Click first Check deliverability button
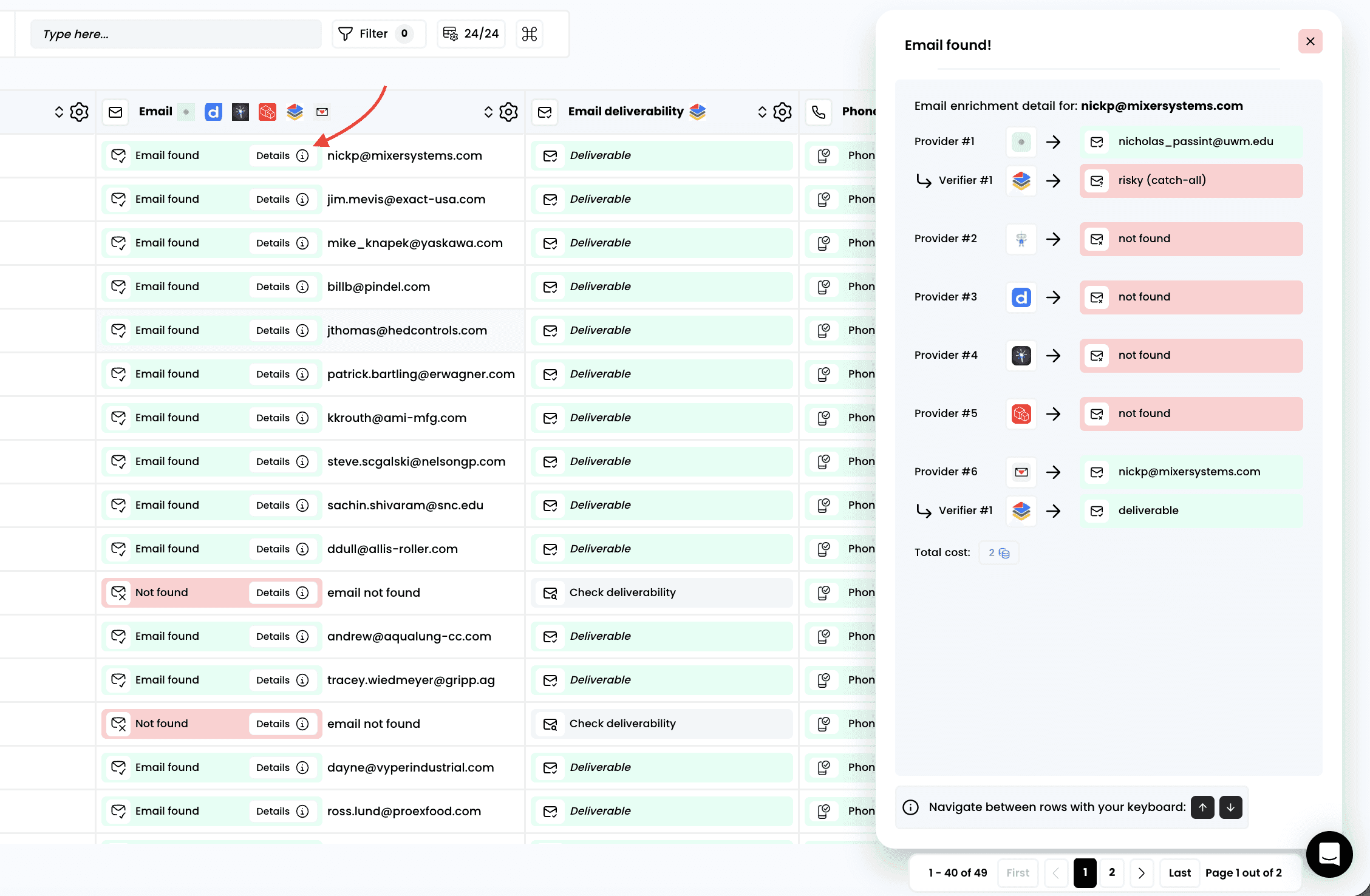This screenshot has height=896, width=1370. coord(661,592)
